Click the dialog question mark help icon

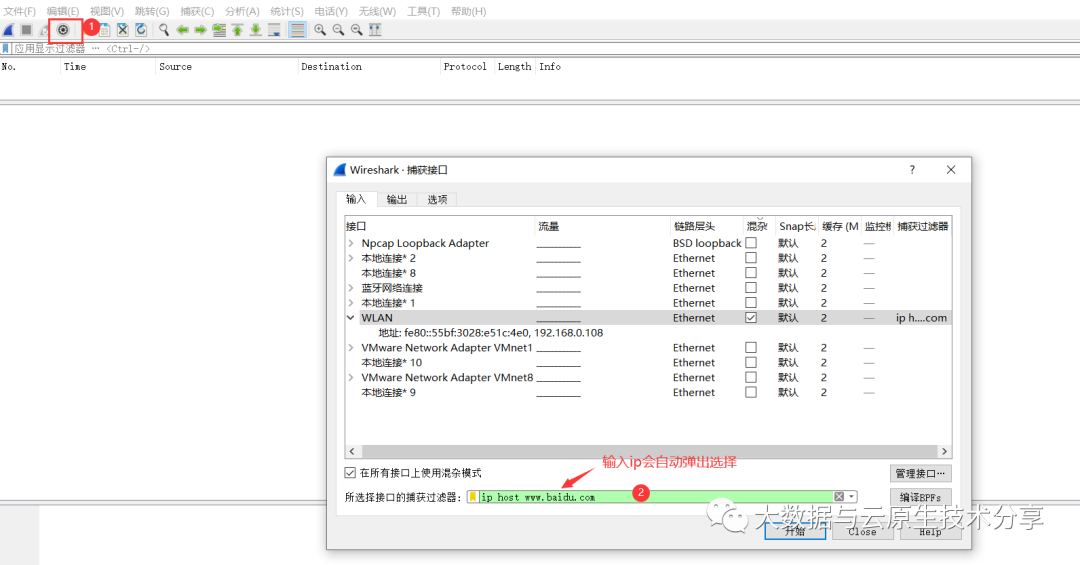(x=912, y=170)
